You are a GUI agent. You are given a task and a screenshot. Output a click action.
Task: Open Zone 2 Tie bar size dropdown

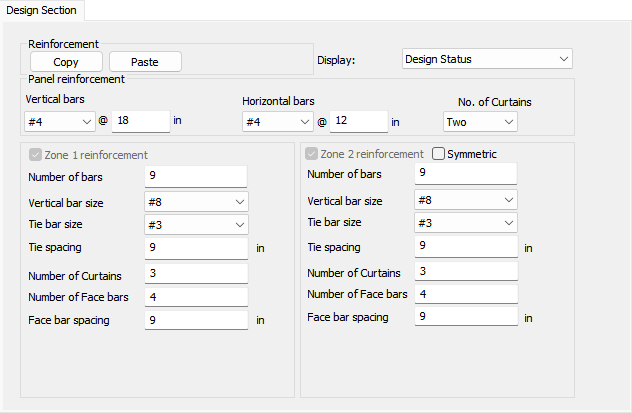coord(465,223)
